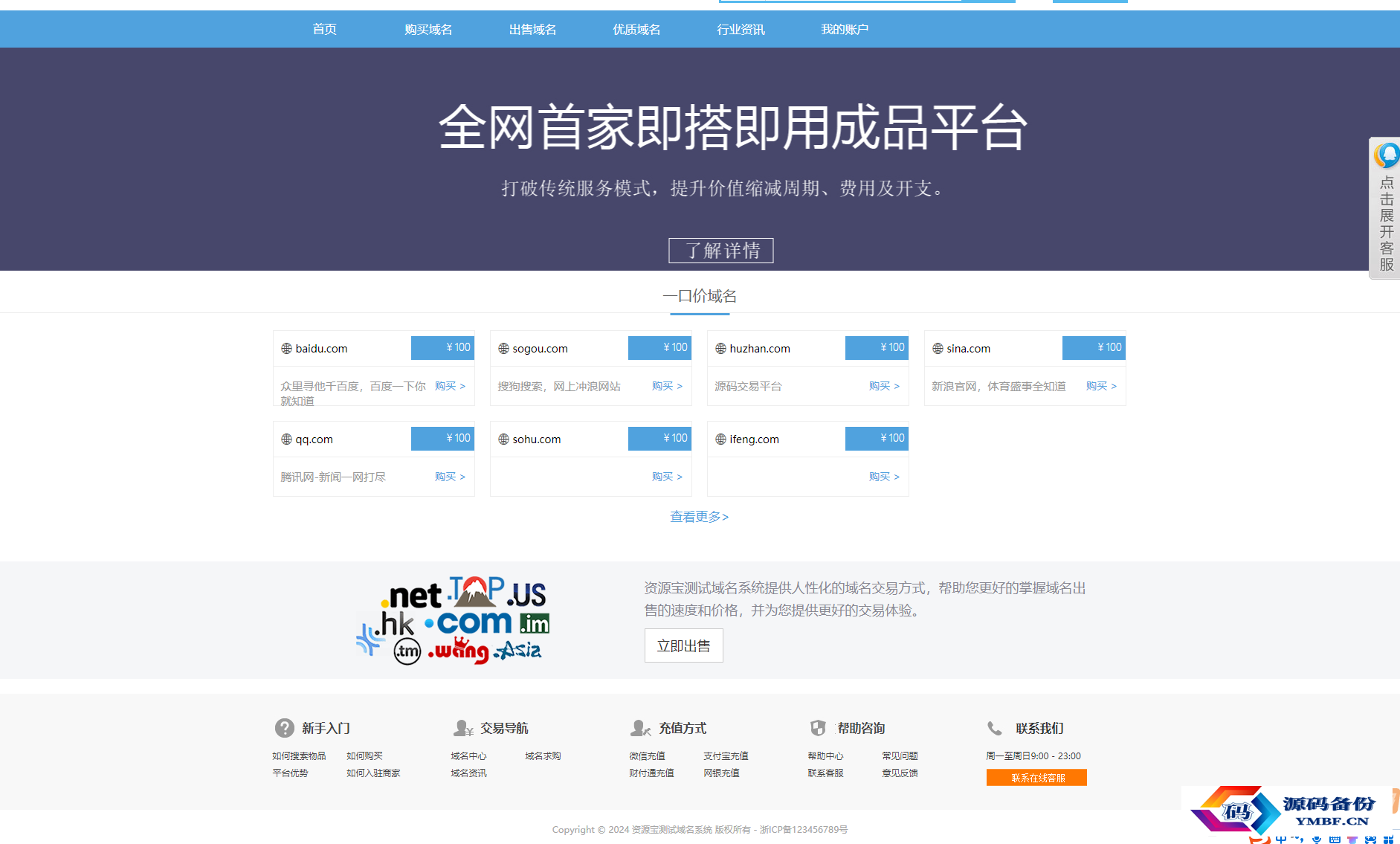This screenshot has height=844, width=1400.
Task: Click globe icon next to sohu.com
Action: 503,439
